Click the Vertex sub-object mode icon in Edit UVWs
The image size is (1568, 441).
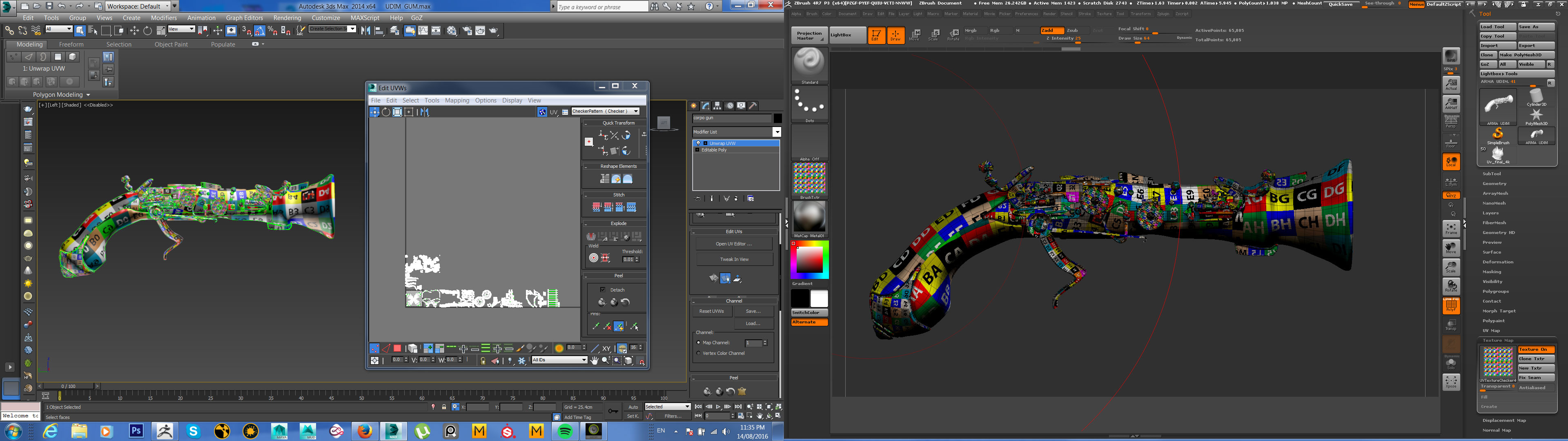374,348
